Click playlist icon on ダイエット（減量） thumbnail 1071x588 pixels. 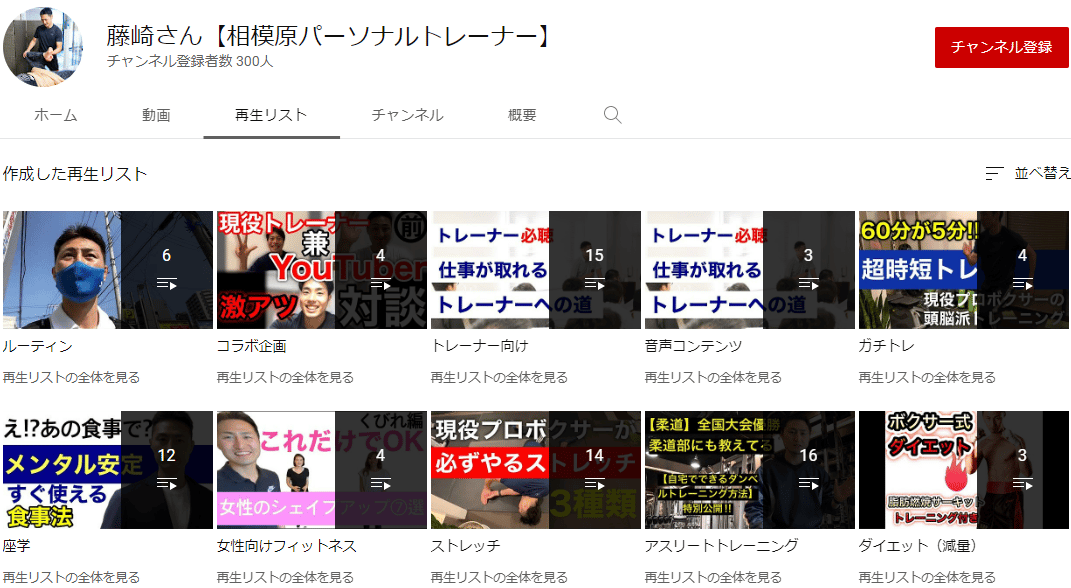coord(1022,484)
